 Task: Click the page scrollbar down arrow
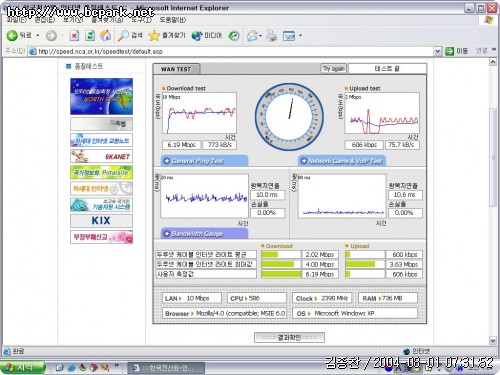coord(493,341)
